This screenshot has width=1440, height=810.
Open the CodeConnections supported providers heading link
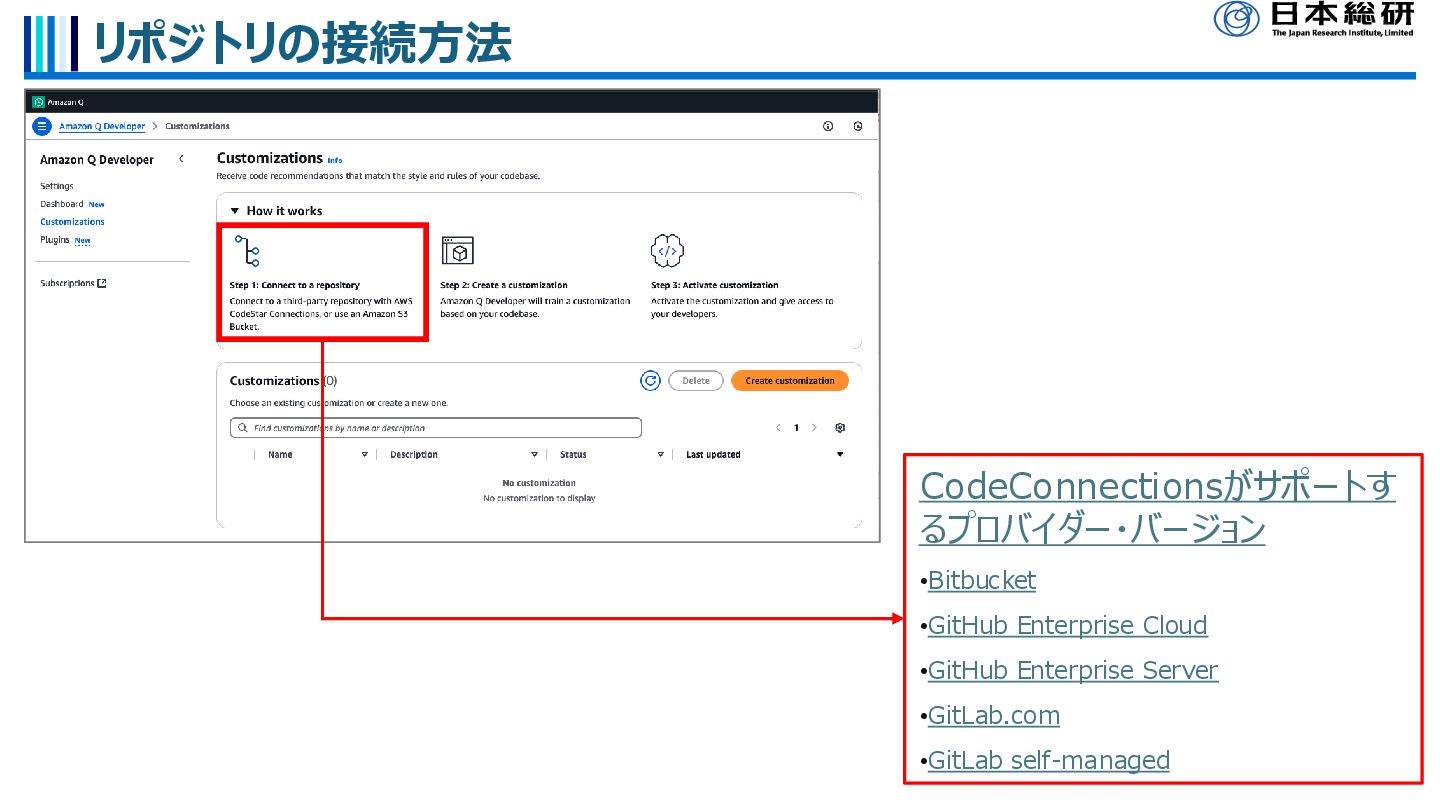tap(1157, 508)
